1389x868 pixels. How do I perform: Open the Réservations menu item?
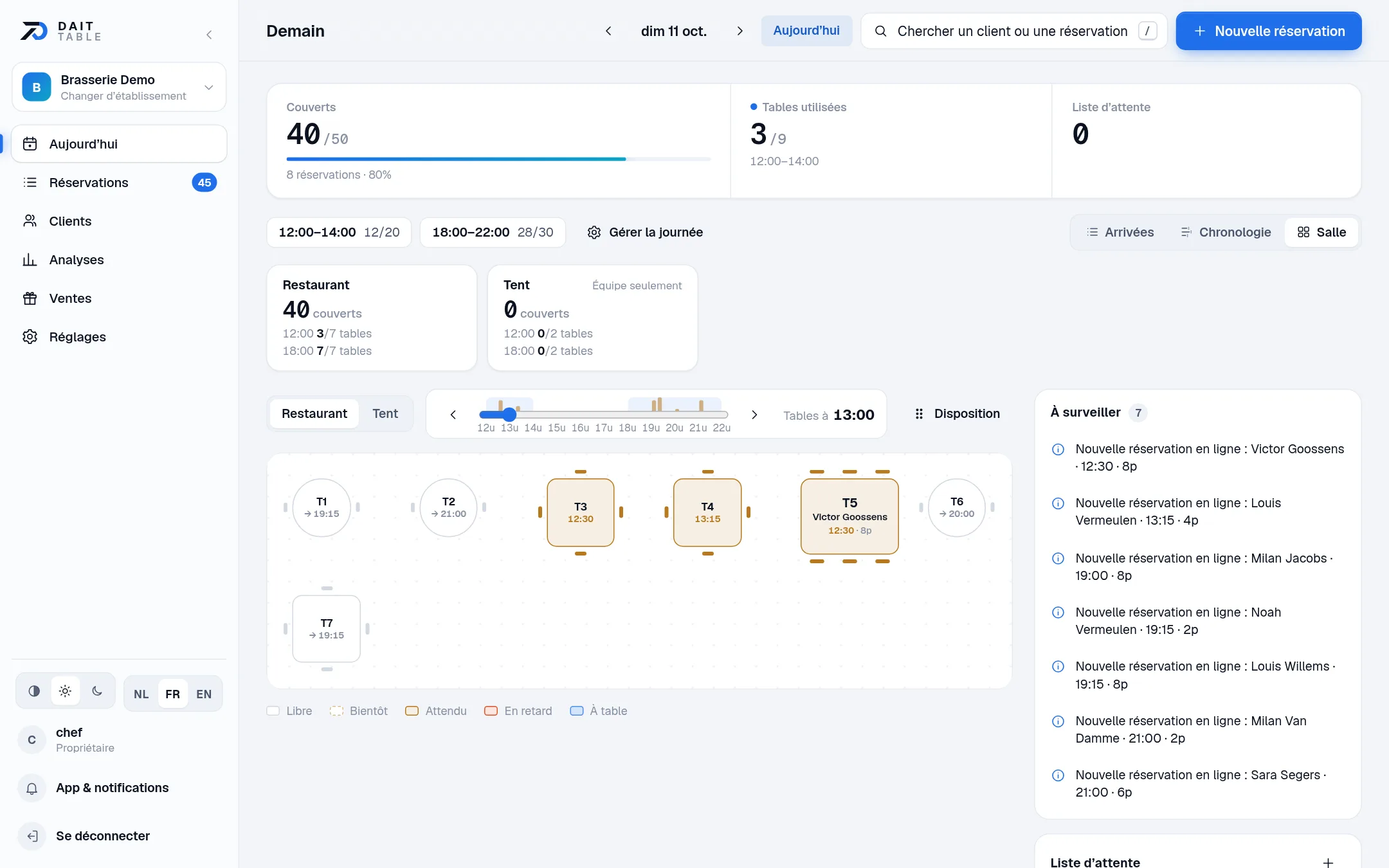pyautogui.click(x=119, y=183)
